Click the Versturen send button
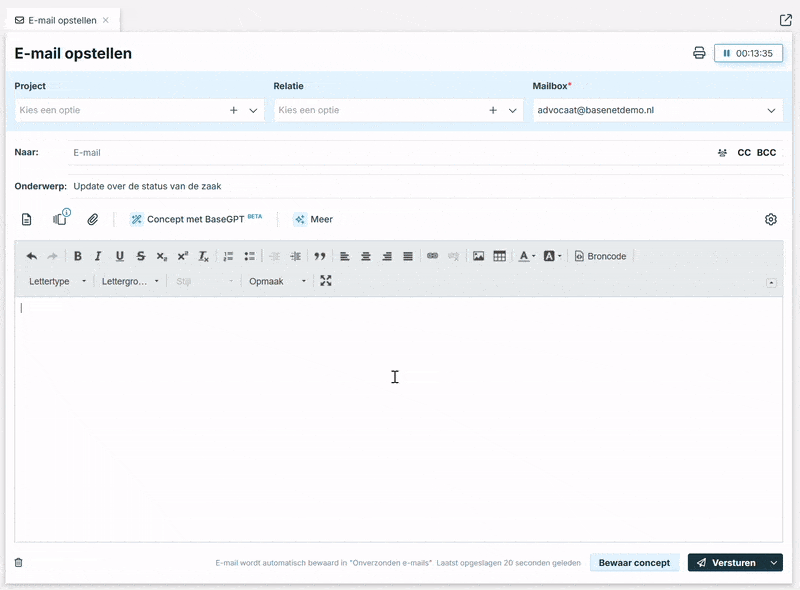Viewport: 800px width, 590px height. point(726,563)
